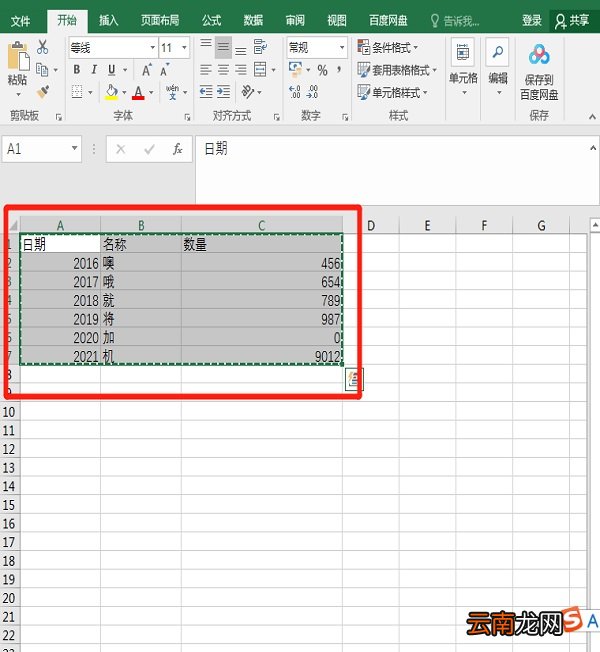Click 登录 to sign in
The image size is (600, 652).
tap(532, 20)
